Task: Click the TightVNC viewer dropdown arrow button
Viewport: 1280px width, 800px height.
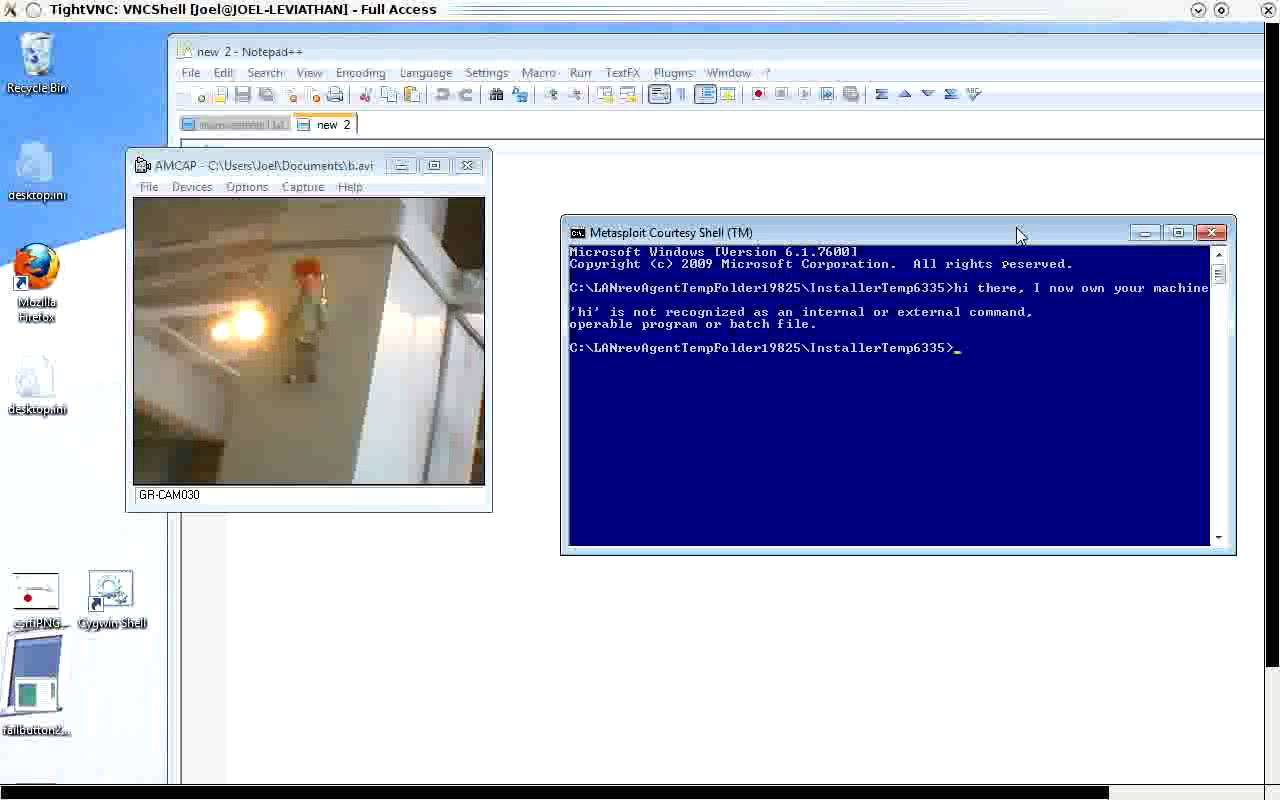Action: click(x=1198, y=10)
